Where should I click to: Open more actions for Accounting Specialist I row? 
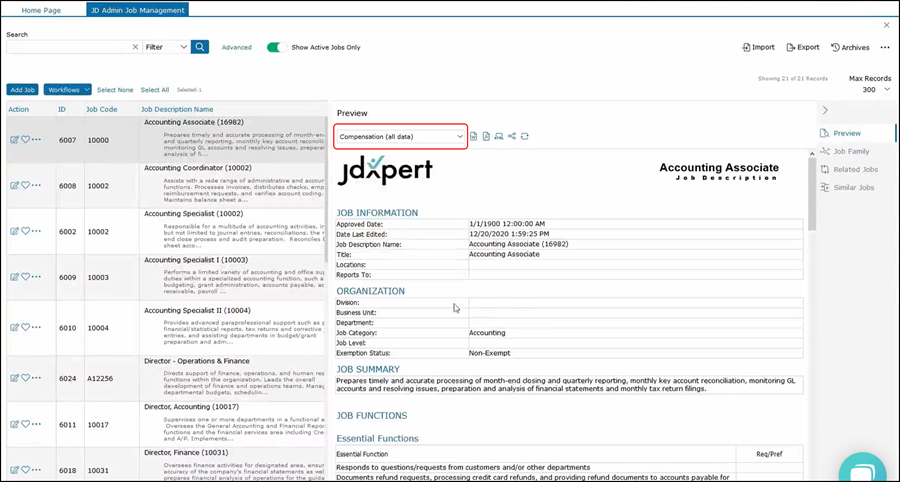pos(36,277)
